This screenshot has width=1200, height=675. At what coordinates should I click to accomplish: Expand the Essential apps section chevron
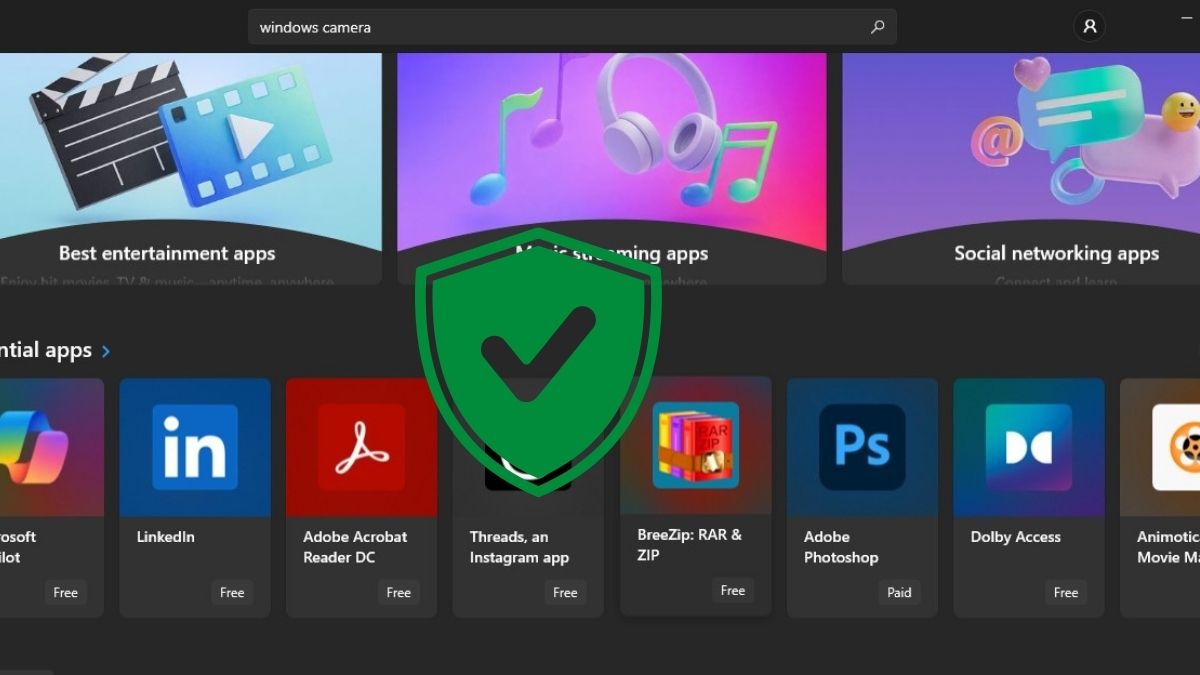pos(104,351)
